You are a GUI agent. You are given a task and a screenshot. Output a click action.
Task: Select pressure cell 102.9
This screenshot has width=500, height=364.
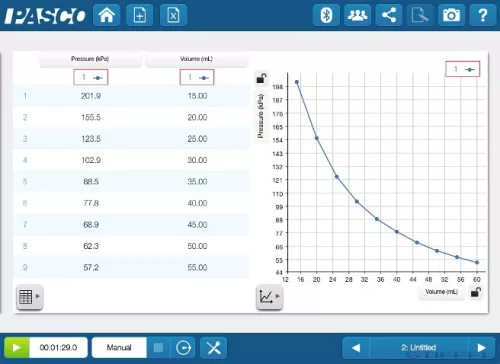(x=91, y=160)
